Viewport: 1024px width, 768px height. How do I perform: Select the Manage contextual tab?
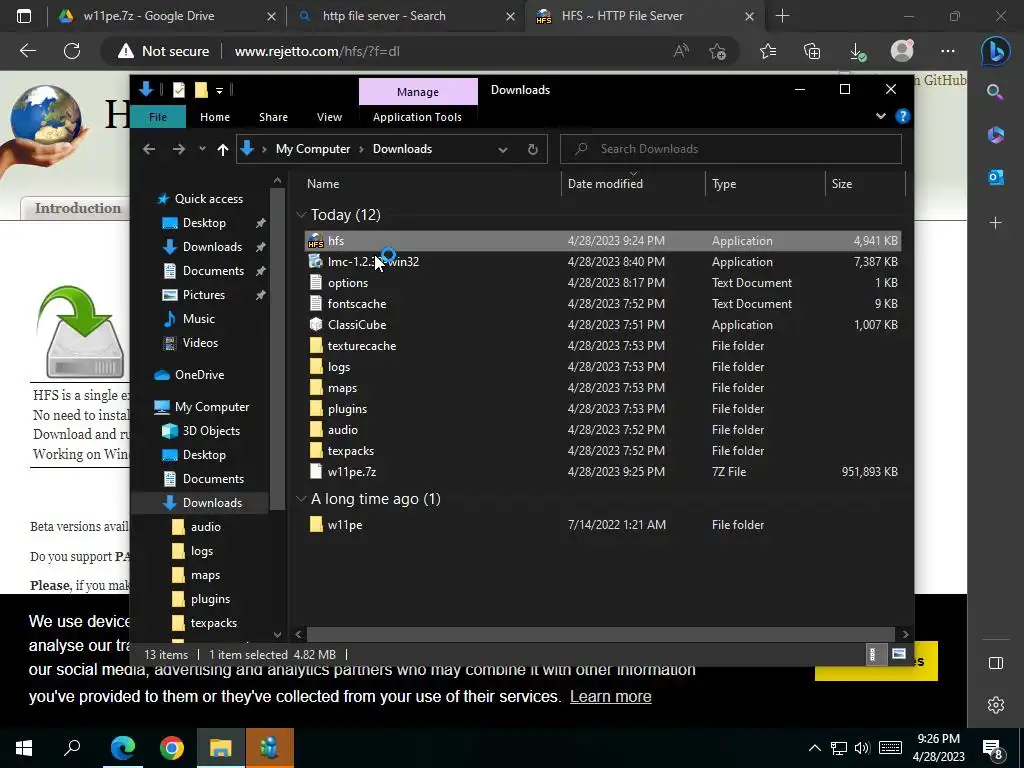pyautogui.click(x=418, y=92)
